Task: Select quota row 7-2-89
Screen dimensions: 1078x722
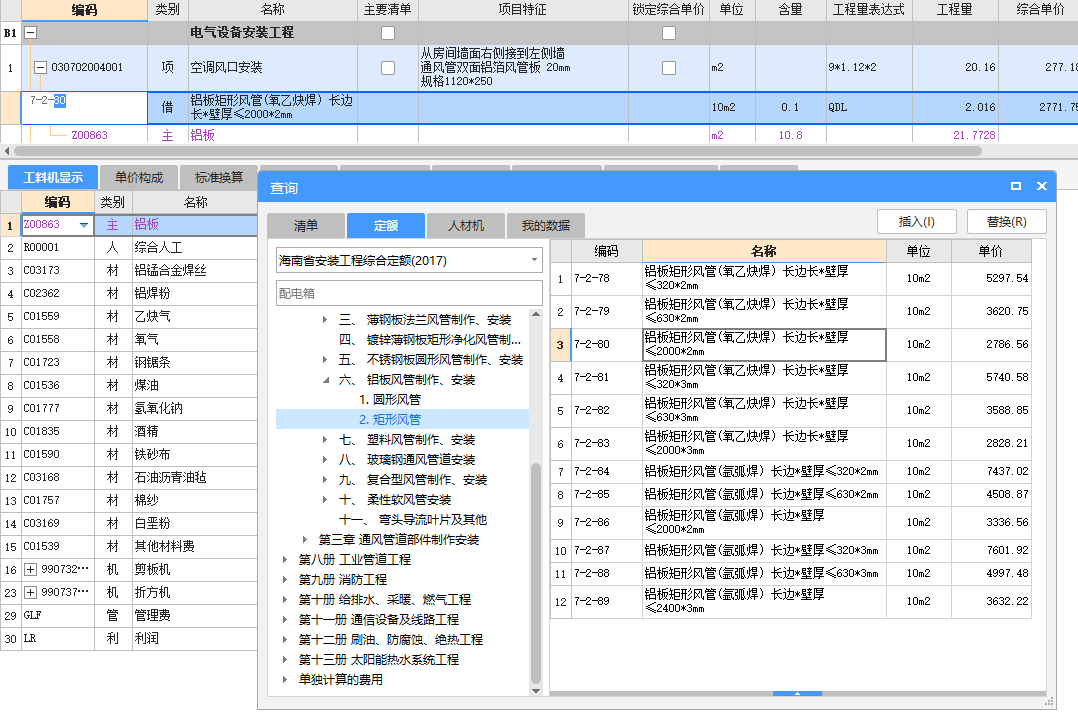Action: [x=791, y=601]
